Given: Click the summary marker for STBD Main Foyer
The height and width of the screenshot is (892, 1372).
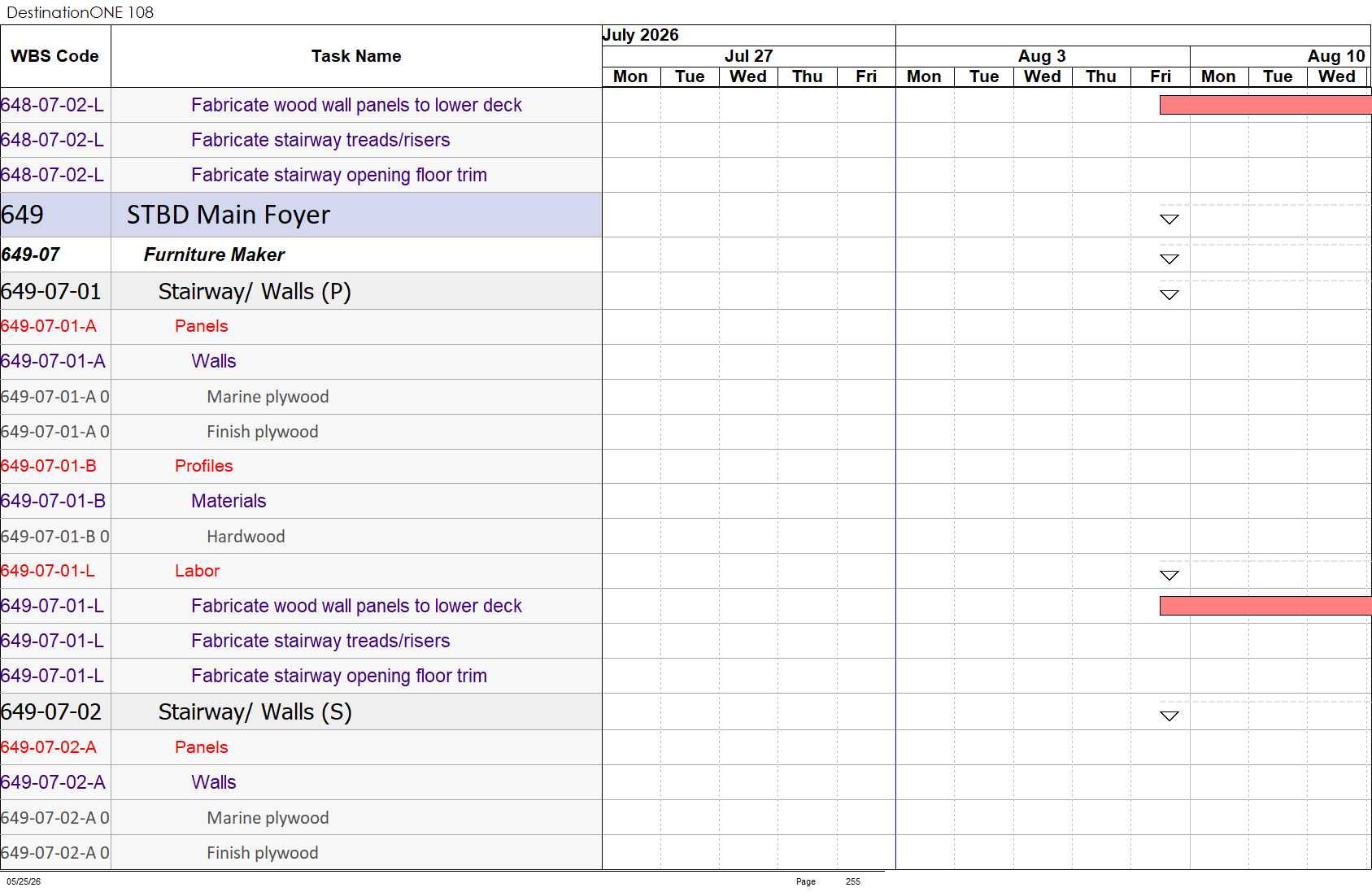Looking at the screenshot, I should (1169, 220).
